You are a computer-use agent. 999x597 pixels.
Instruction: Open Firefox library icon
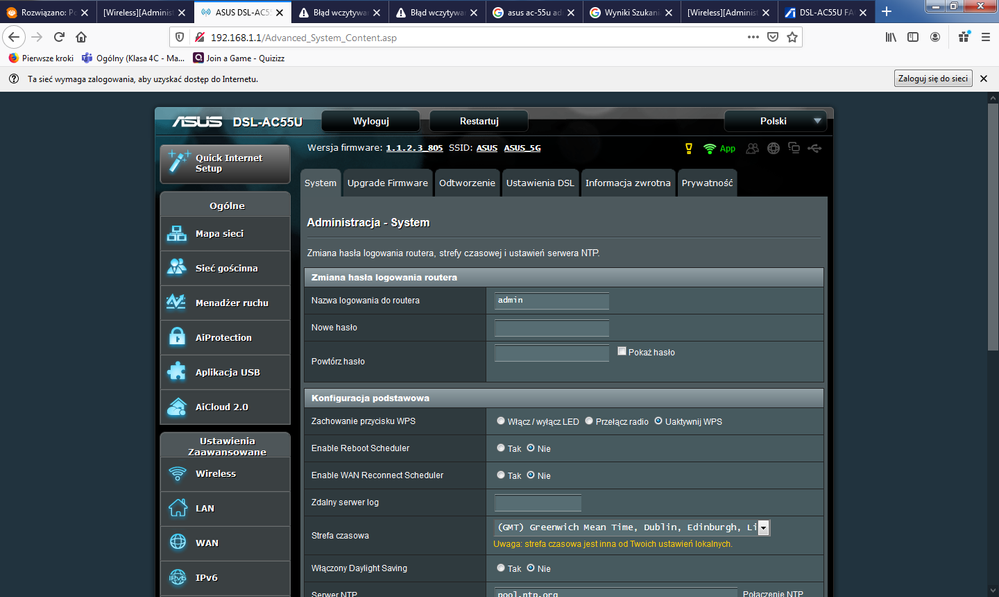(x=891, y=37)
